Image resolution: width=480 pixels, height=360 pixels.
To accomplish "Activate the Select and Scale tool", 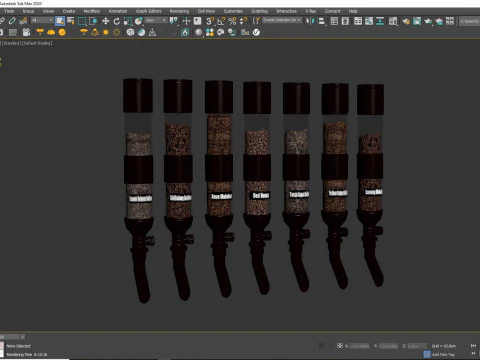I will point(128,21).
